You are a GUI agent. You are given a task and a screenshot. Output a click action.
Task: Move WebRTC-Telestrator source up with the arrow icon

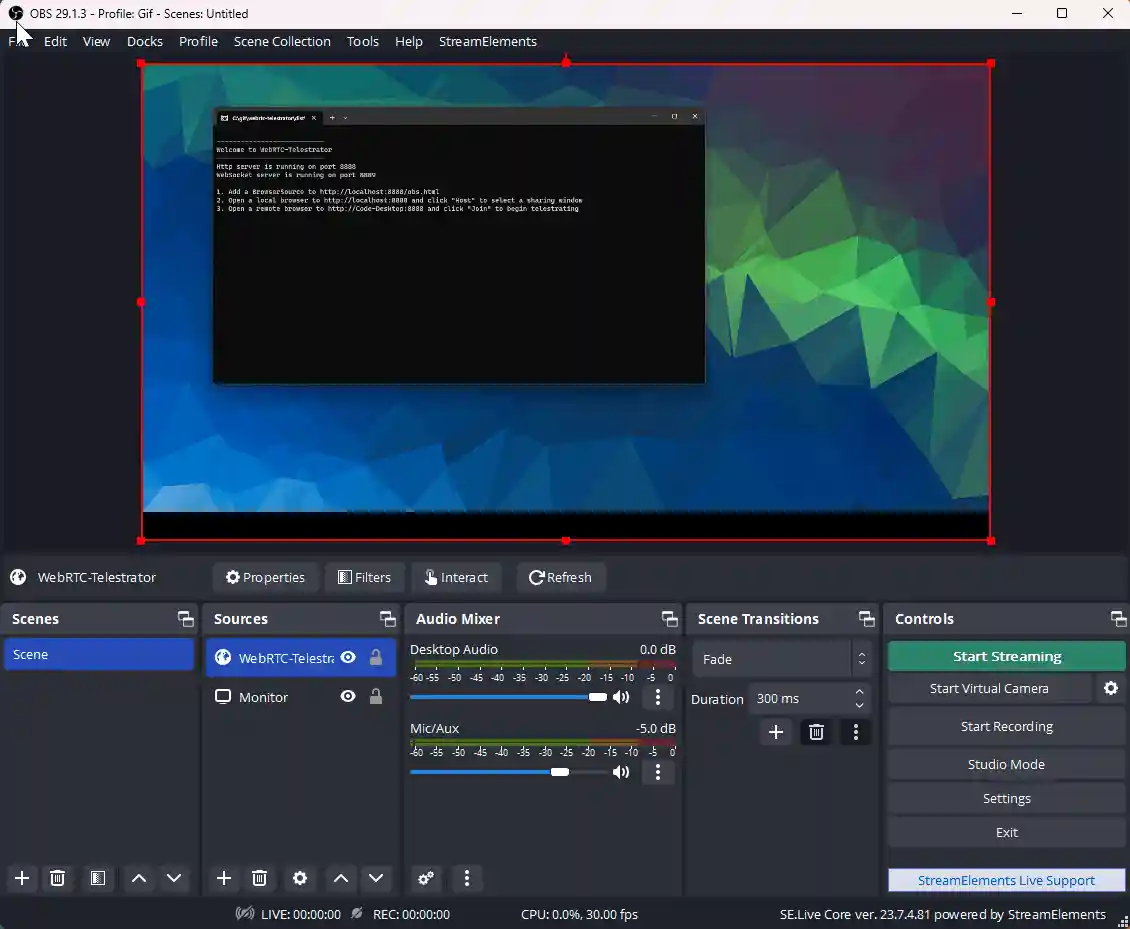pos(341,878)
